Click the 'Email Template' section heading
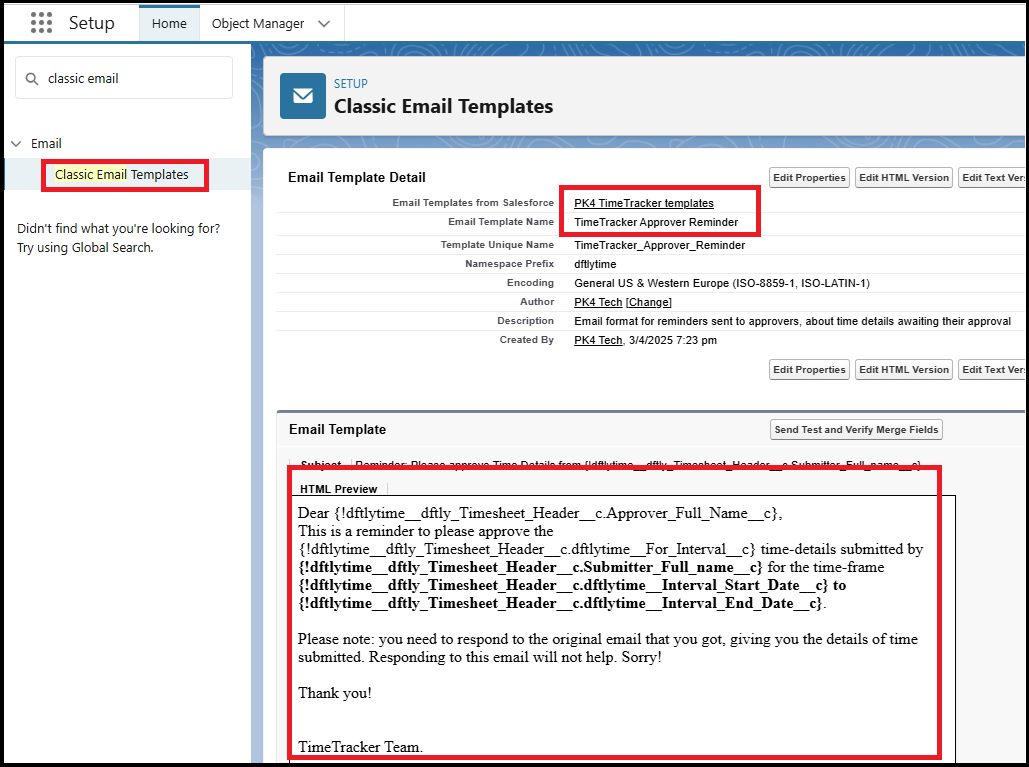1029x767 pixels. coord(337,429)
